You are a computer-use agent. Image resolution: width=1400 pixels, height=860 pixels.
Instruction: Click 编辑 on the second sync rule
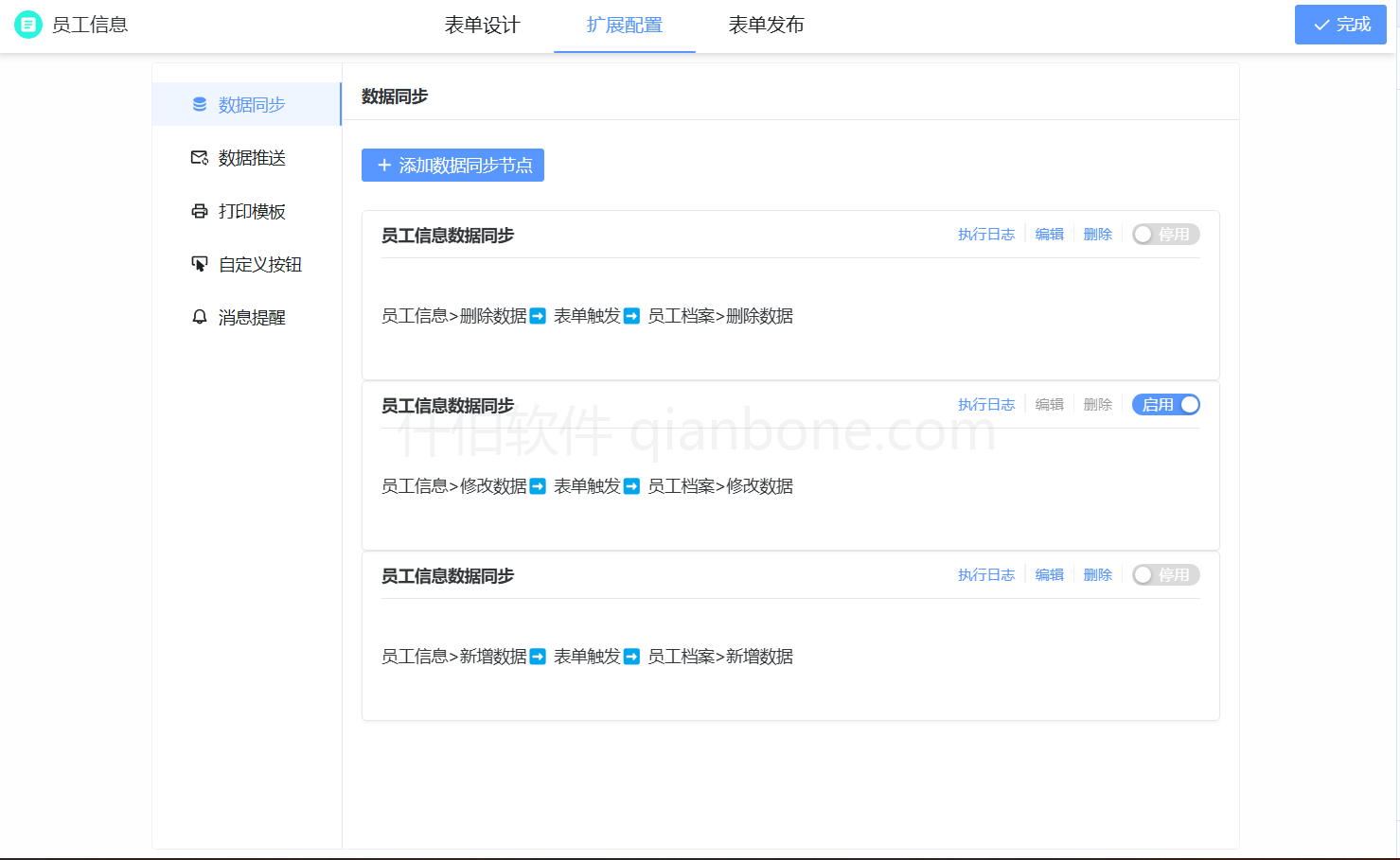[x=1049, y=404]
